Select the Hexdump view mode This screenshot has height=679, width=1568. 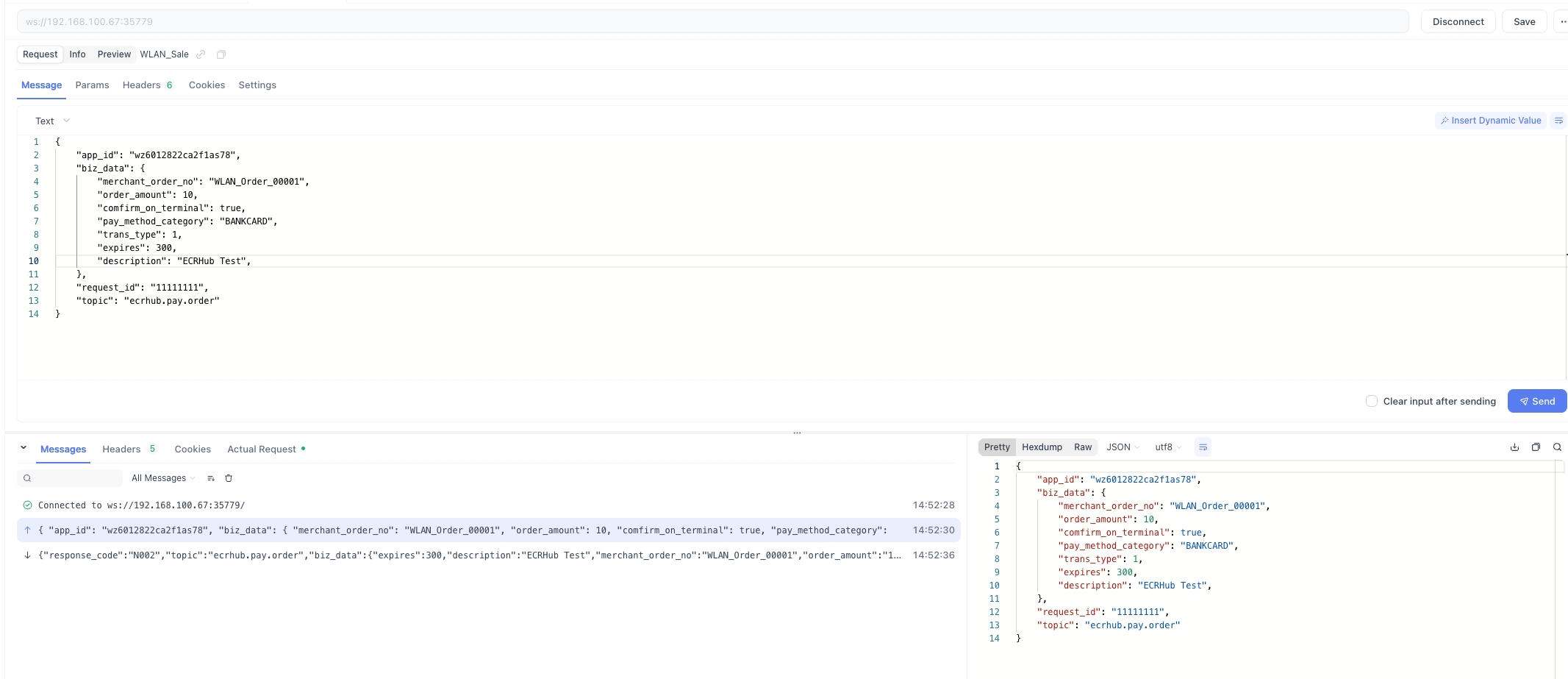click(1042, 447)
